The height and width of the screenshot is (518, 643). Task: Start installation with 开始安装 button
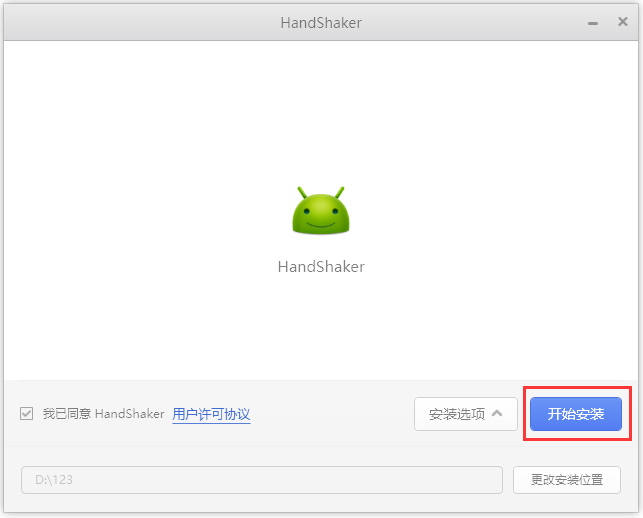[x=576, y=414]
